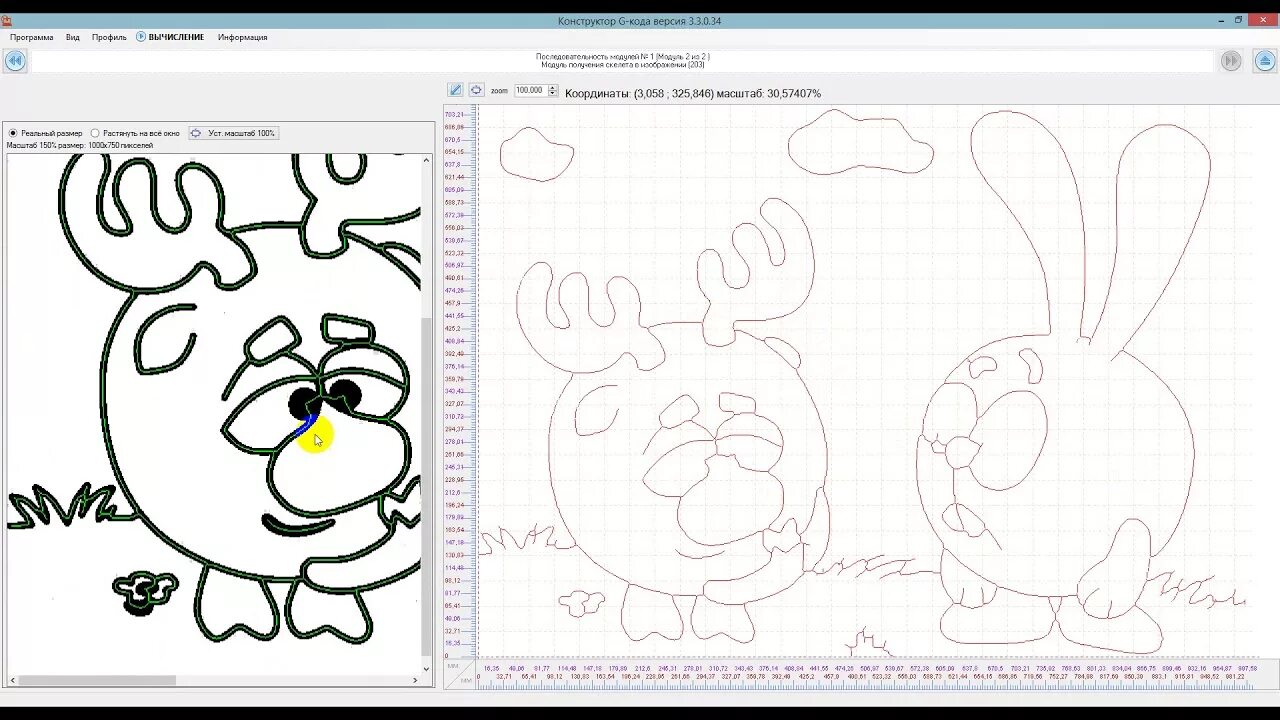Click the small flower shape in image preview
Viewport: 1280px width, 720px height.
coord(145,592)
